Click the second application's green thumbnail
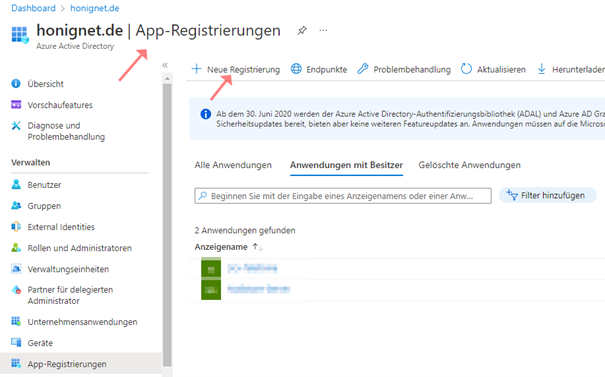The height and width of the screenshot is (377, 605). [211, 289]
